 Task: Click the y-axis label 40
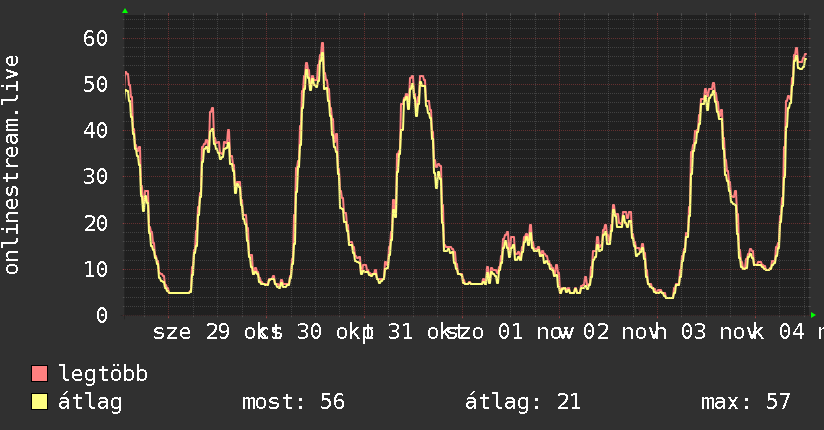[95, 130]
